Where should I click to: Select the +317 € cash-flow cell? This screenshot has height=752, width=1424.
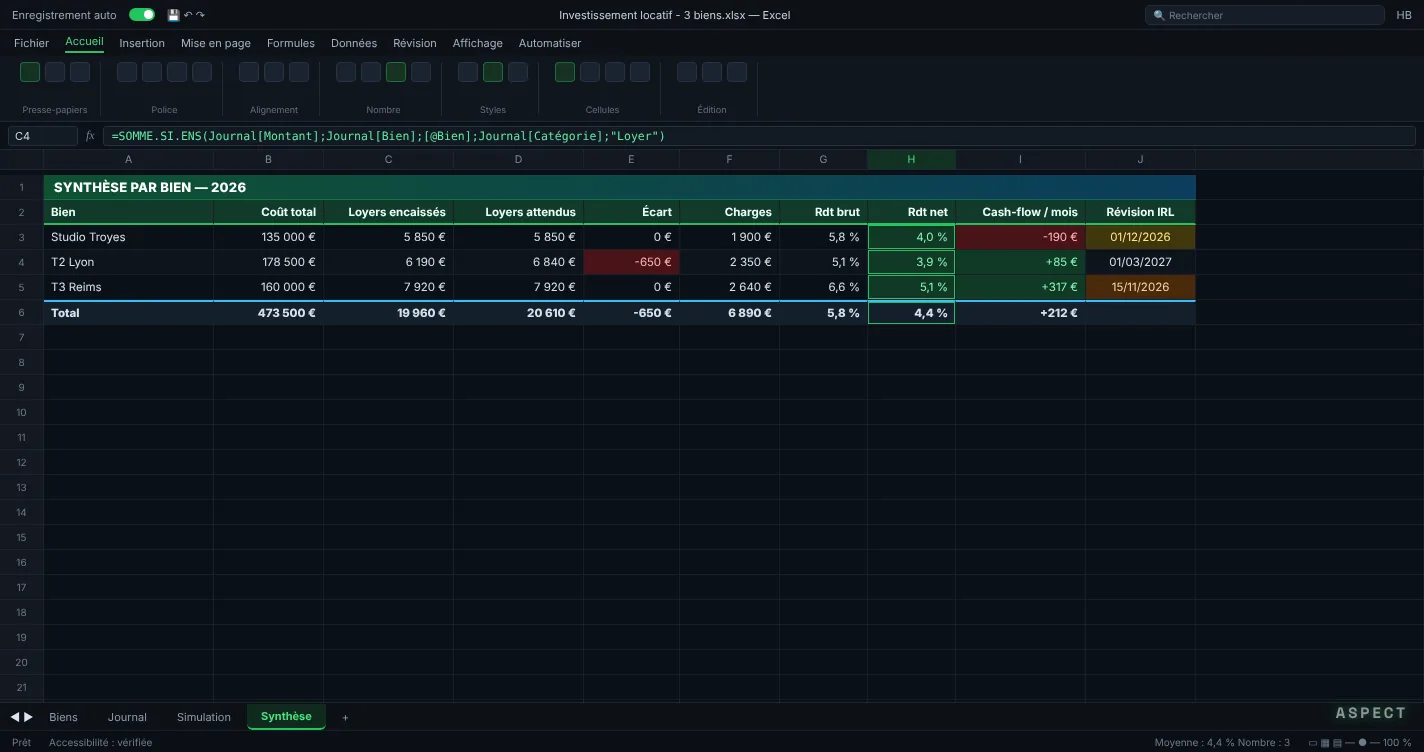(x=1020, y=287)
